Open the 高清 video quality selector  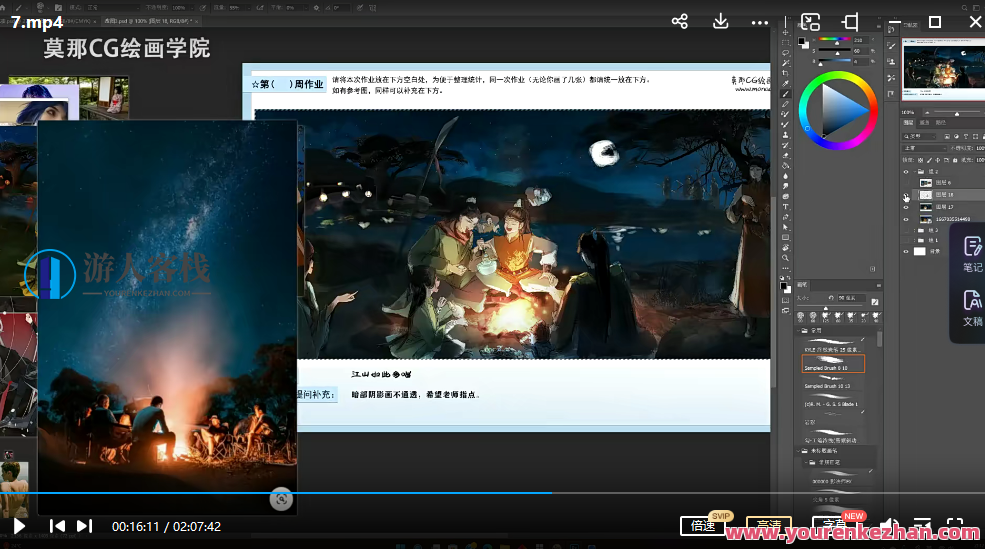[768, 526]
